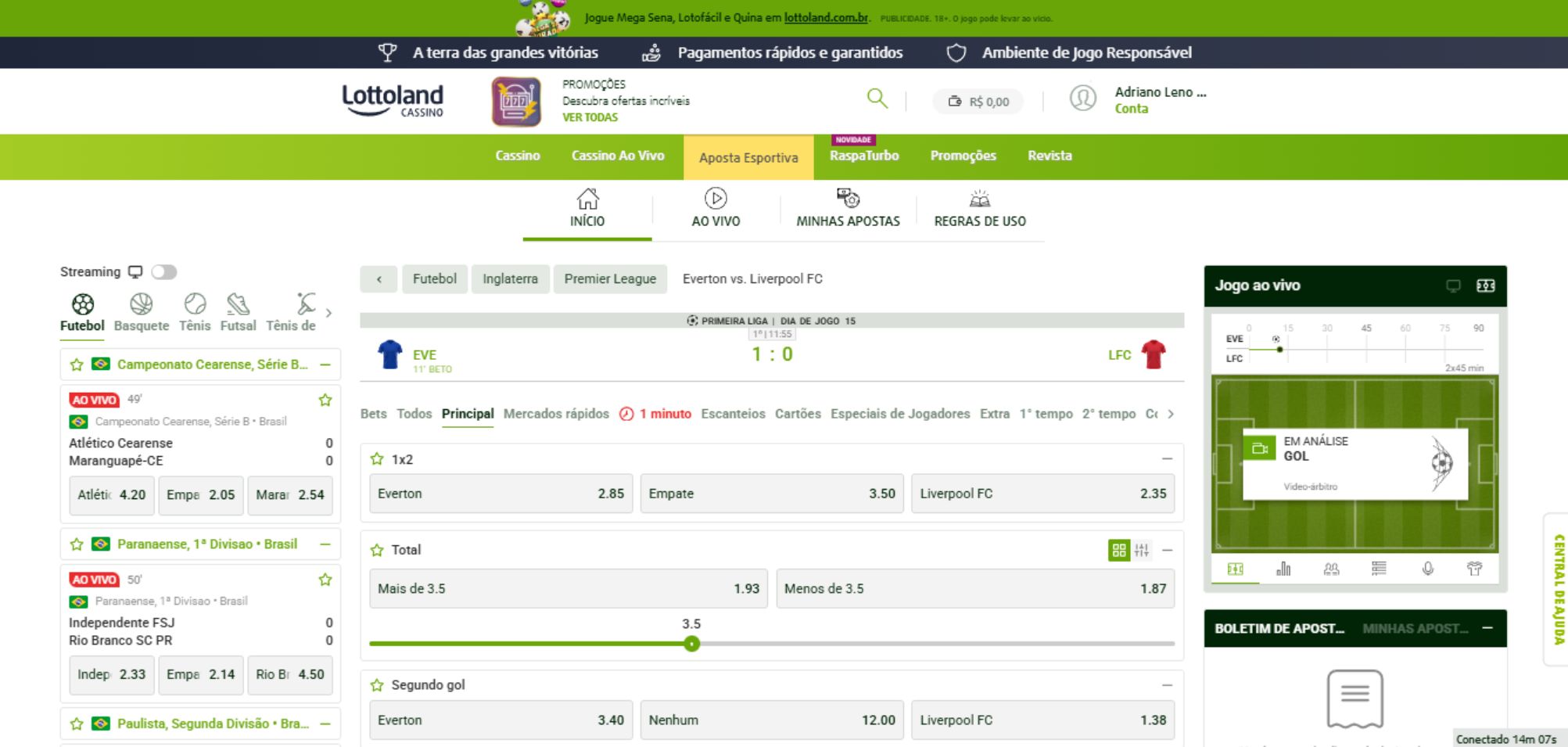Bet on Empate at 3.50
1568x747 pixels.
coord(772,494)
